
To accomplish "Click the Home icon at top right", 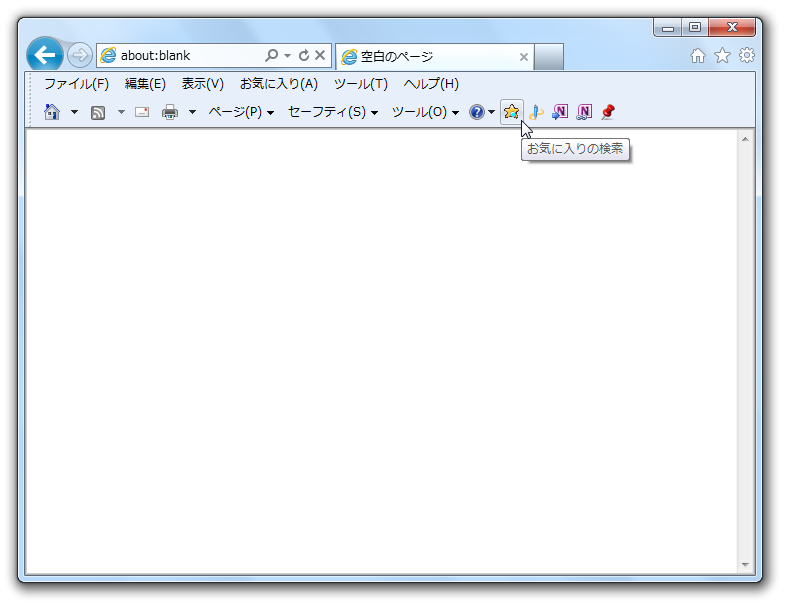I will click(x=698, y=56).
